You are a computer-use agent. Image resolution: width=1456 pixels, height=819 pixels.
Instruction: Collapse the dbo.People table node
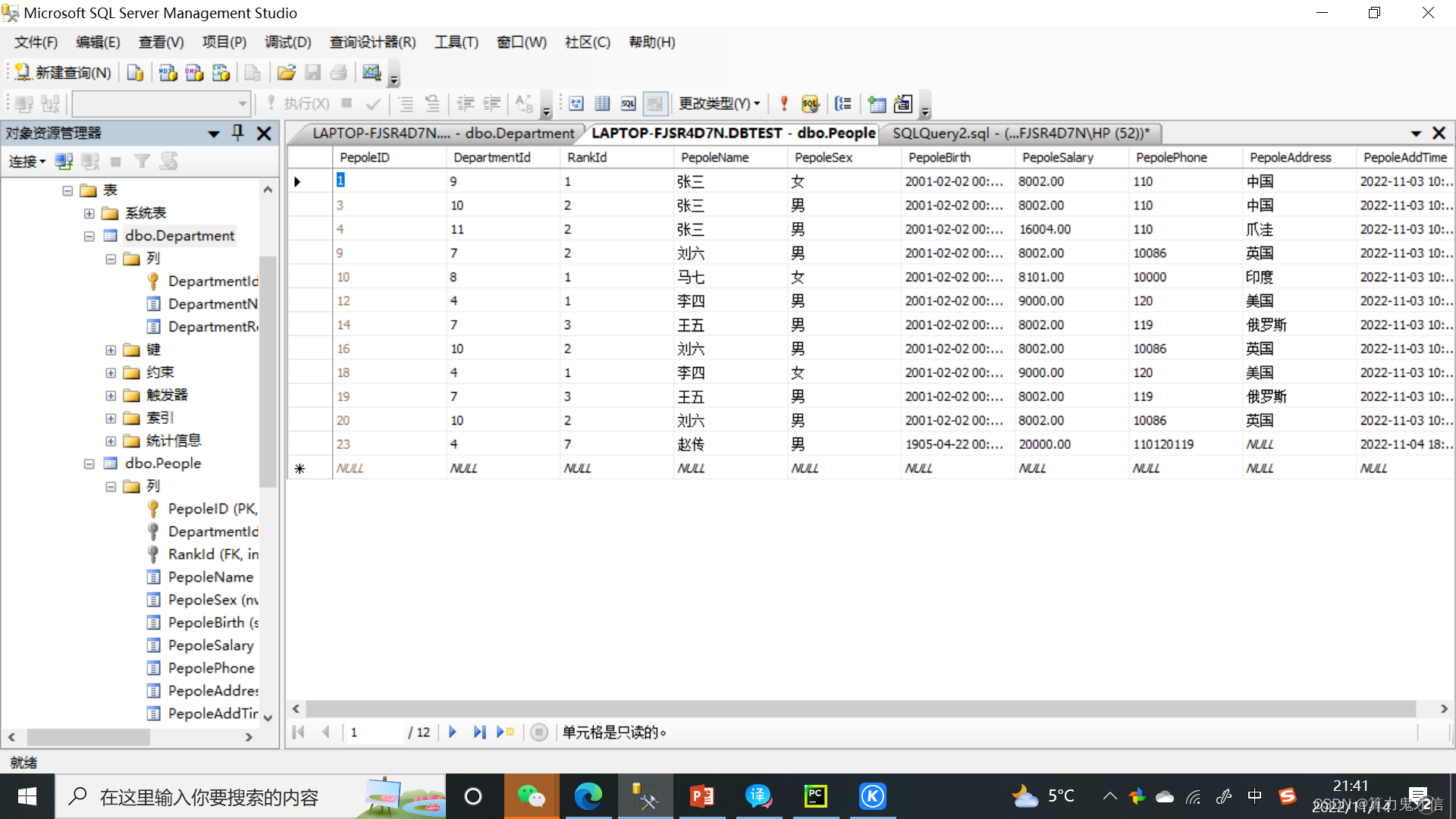tap(89, 463)
